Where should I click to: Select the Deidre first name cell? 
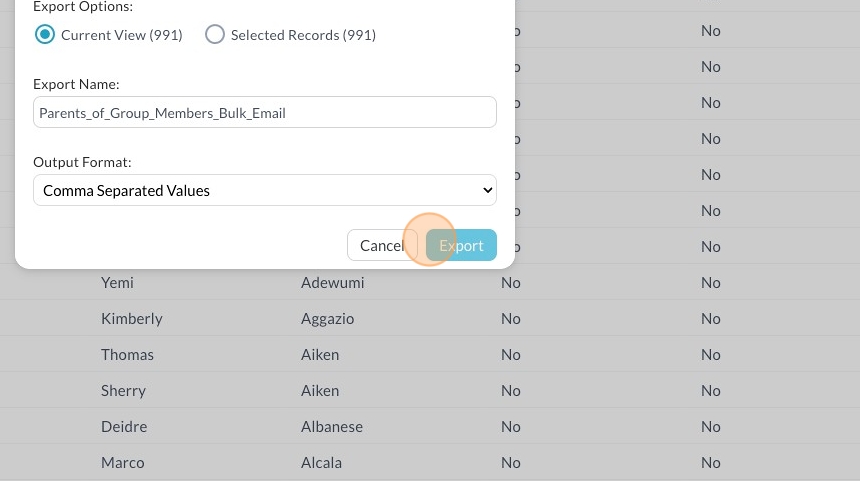(x=124, y=427)
